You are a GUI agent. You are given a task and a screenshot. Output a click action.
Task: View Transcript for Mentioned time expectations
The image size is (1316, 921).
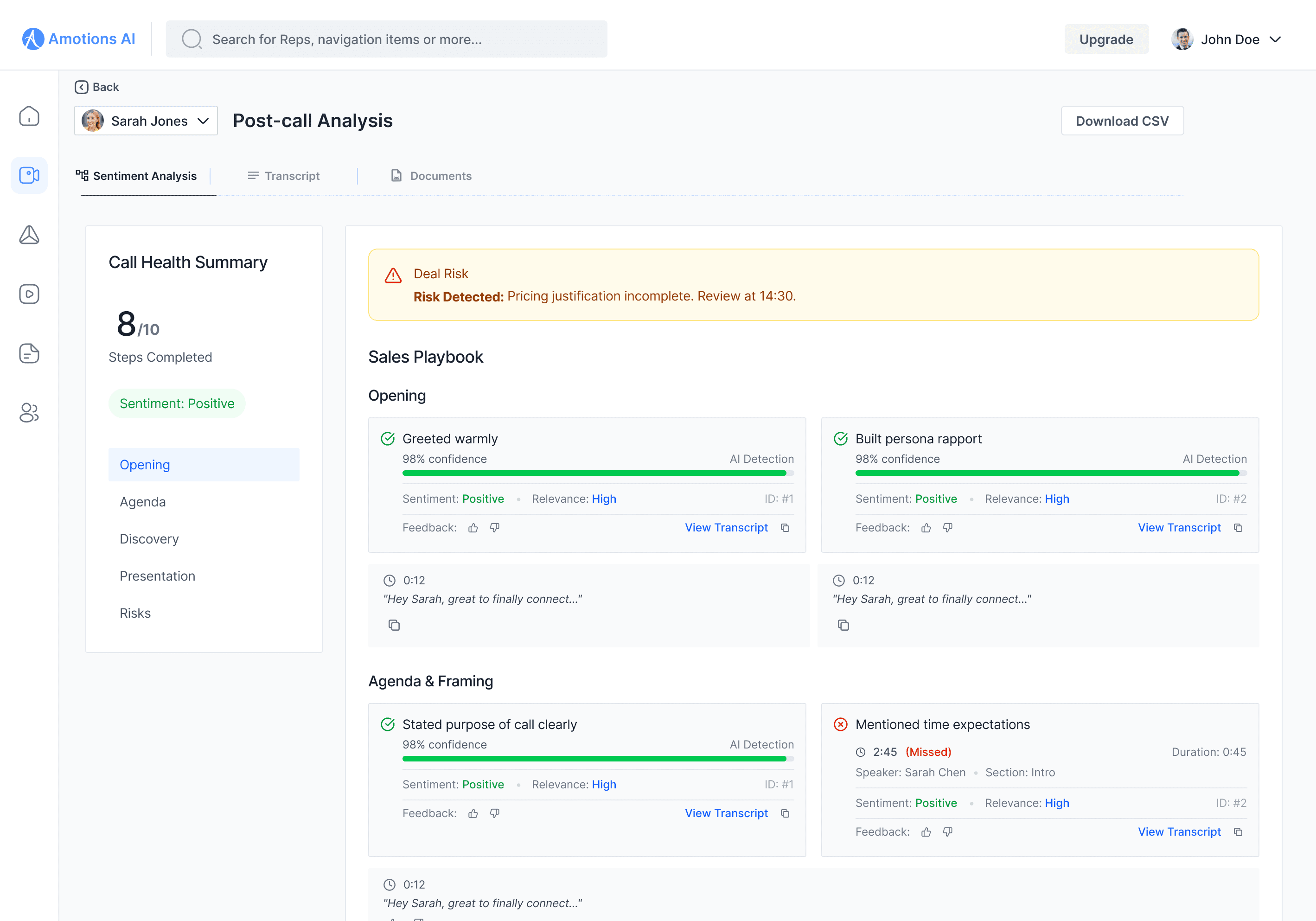[x=1179, y=831]
